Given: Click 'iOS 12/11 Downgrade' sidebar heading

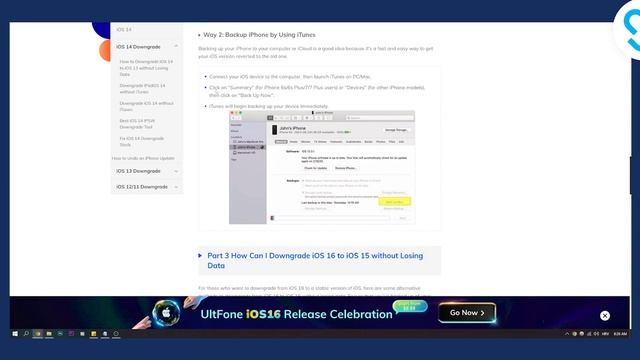Looking at the screenshot, I should click(142, 187).
